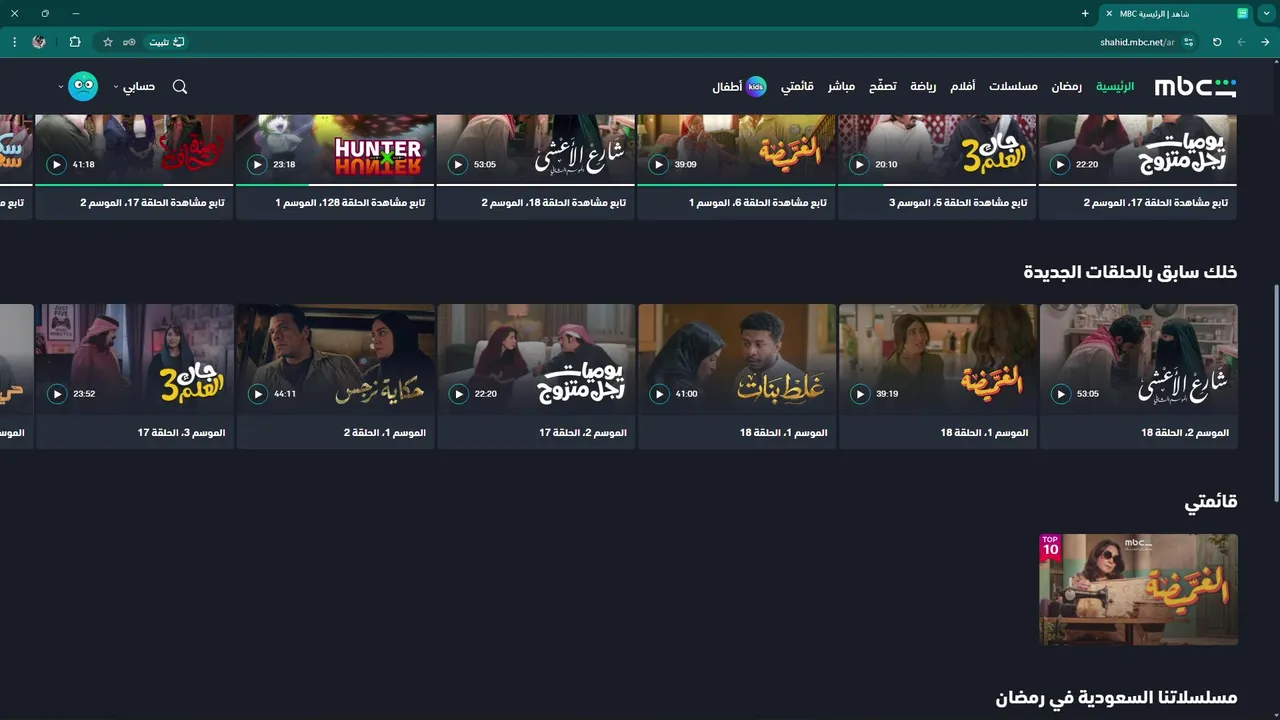Seek the الغريضة continue-watching progress bar
The height and width of the screenshot is (720, 1280).
(736, 185)
